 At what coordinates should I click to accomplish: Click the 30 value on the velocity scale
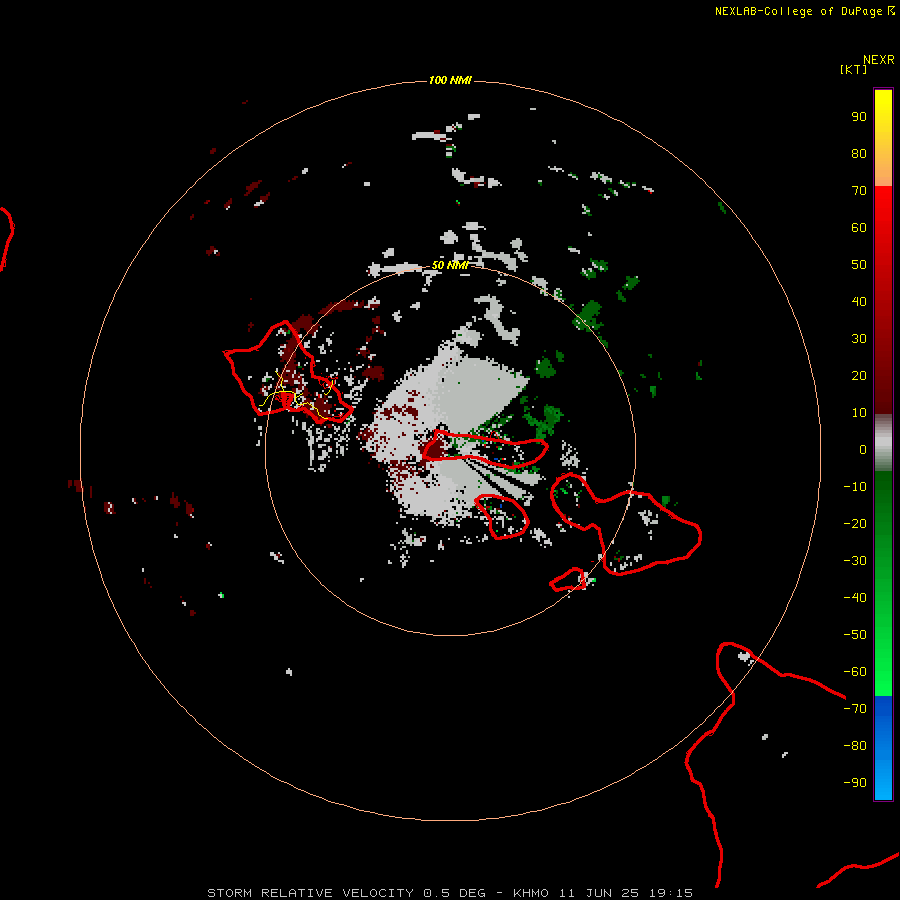coord(859,339)
